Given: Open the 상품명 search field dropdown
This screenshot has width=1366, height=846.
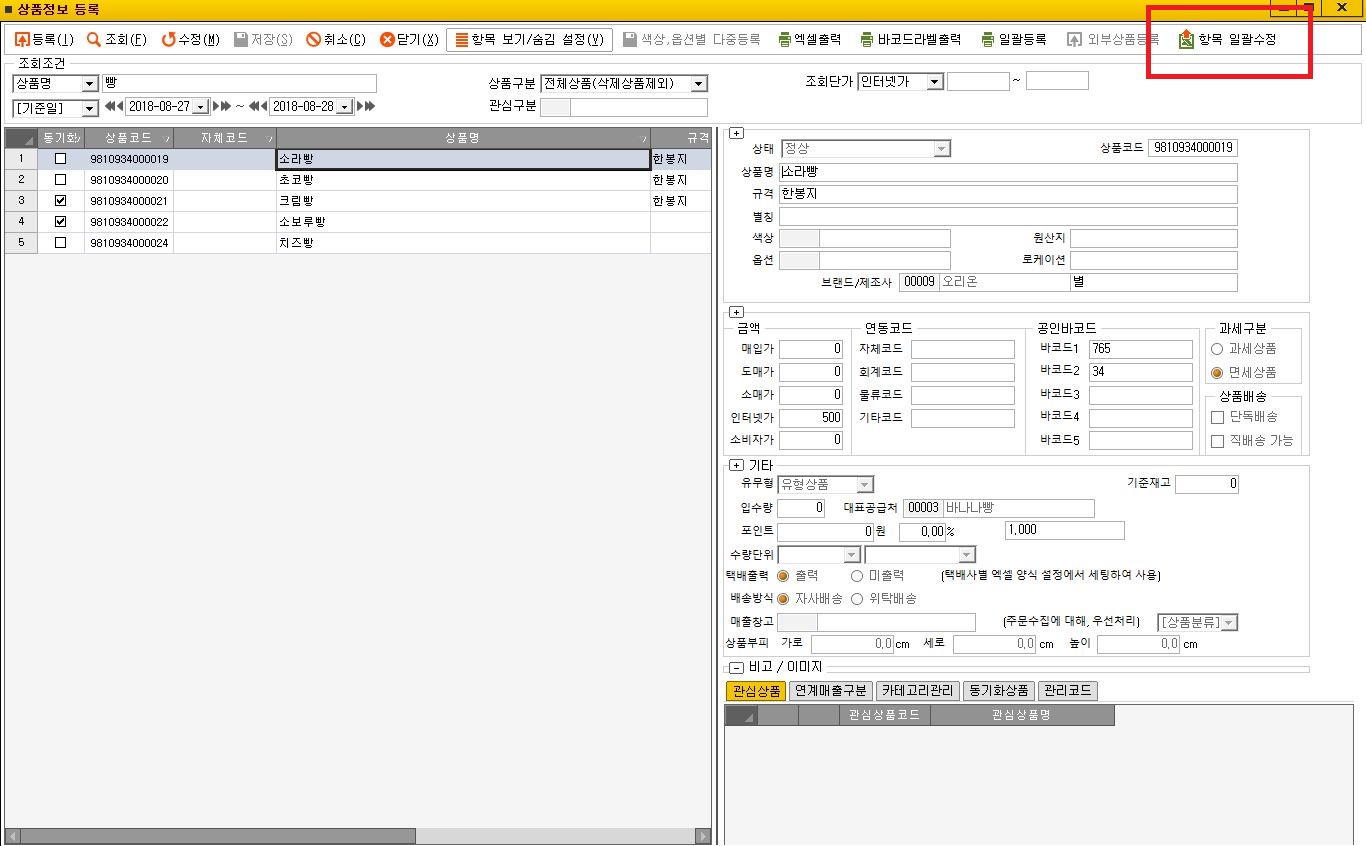Looking at the screenshot, I should (x=89, y=84).
